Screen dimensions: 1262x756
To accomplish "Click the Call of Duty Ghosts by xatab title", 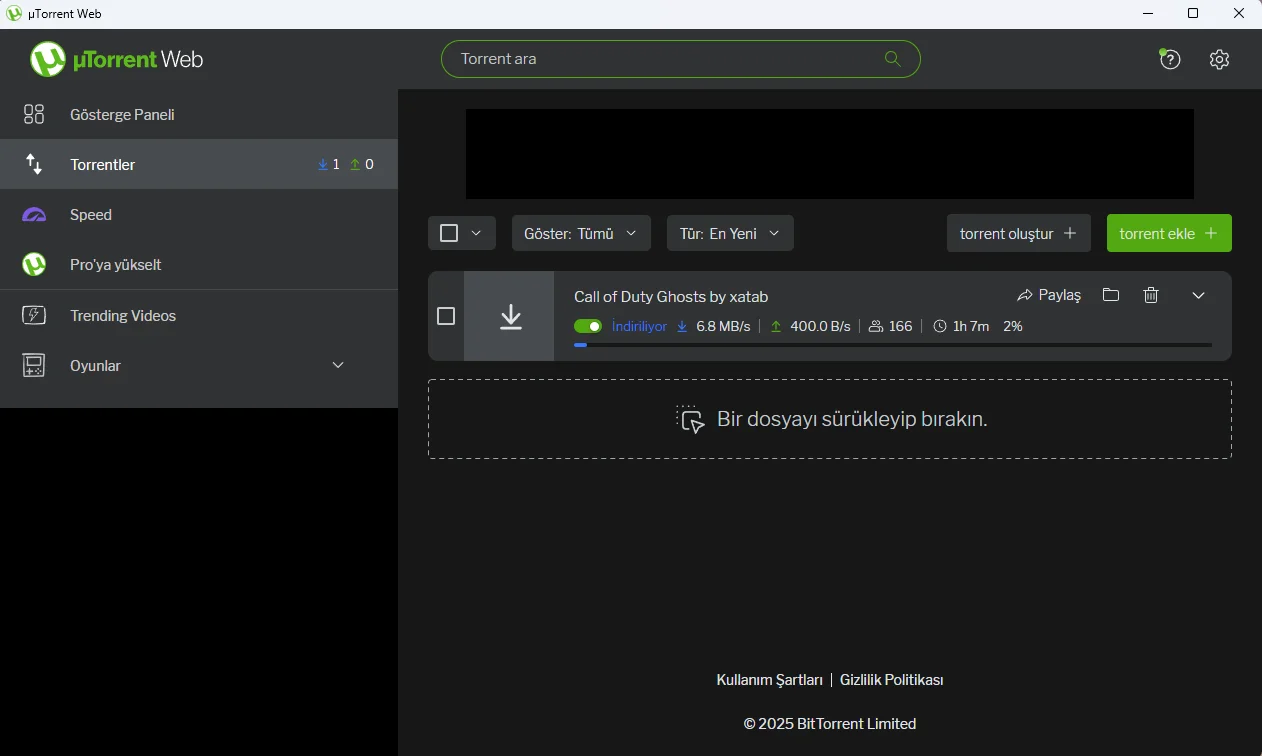I will [x=671, y=297].
